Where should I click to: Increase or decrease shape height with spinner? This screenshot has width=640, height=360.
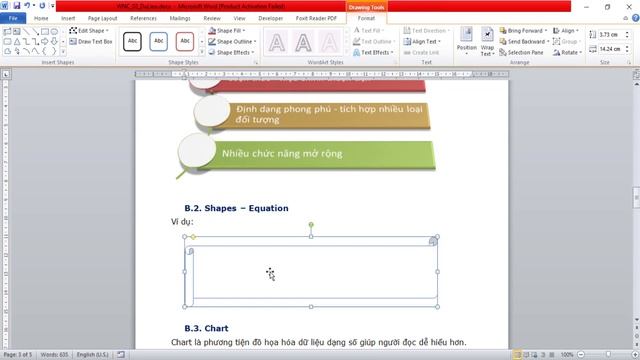tap(627, 35)
